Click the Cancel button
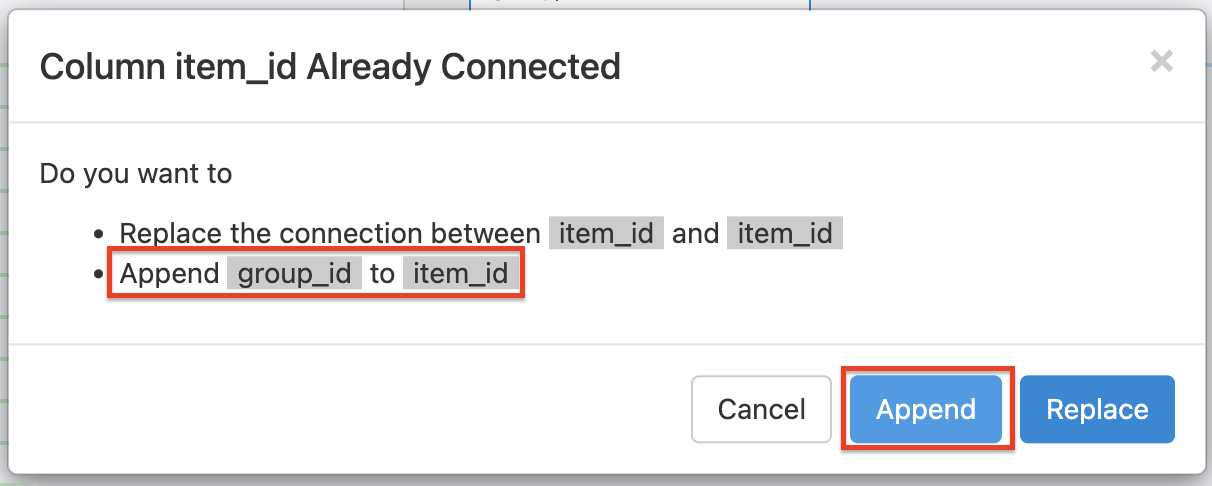Image resolution: width=1212 pixels, height=486 pixels. 761,409
